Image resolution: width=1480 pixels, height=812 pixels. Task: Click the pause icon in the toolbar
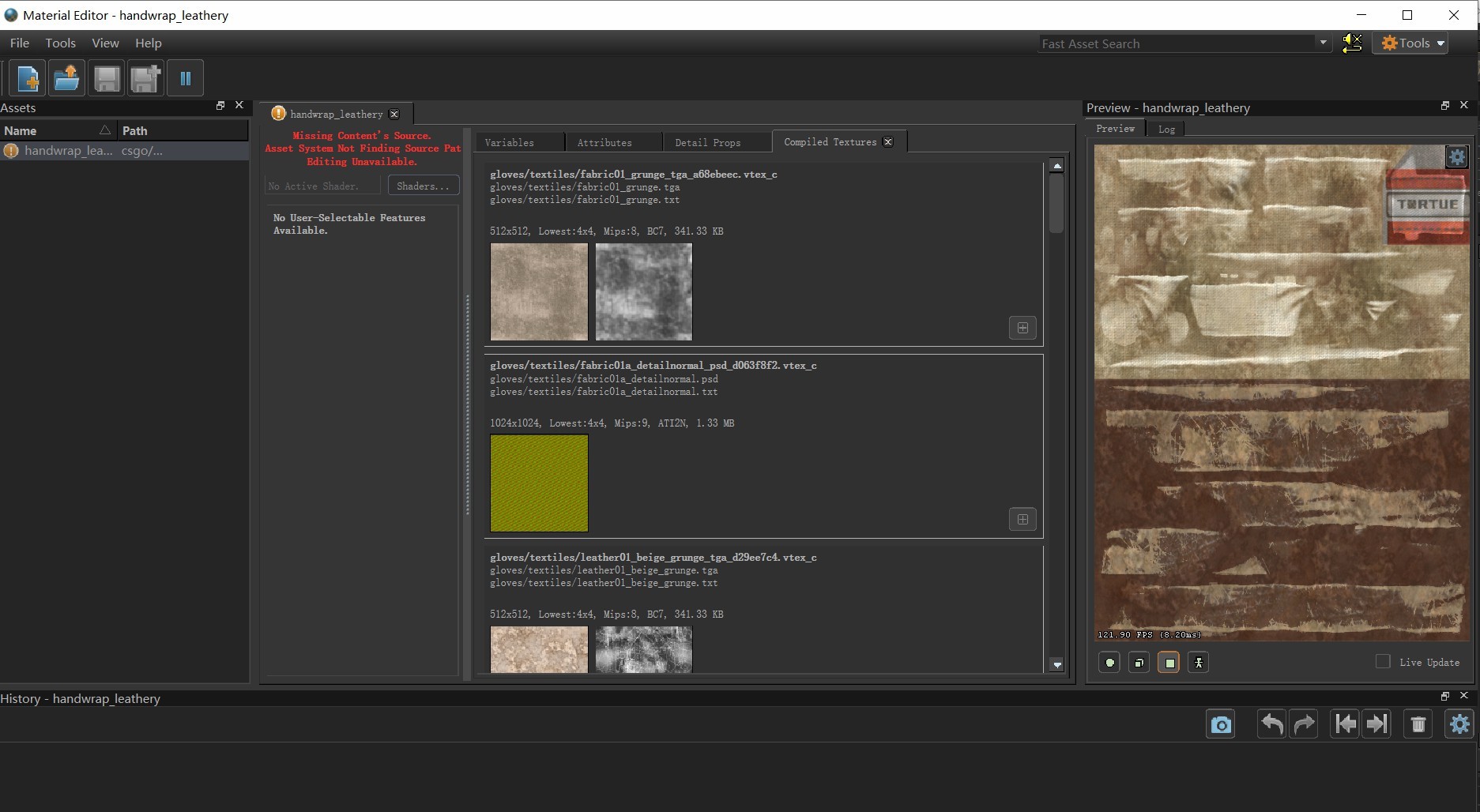point(186,78)
